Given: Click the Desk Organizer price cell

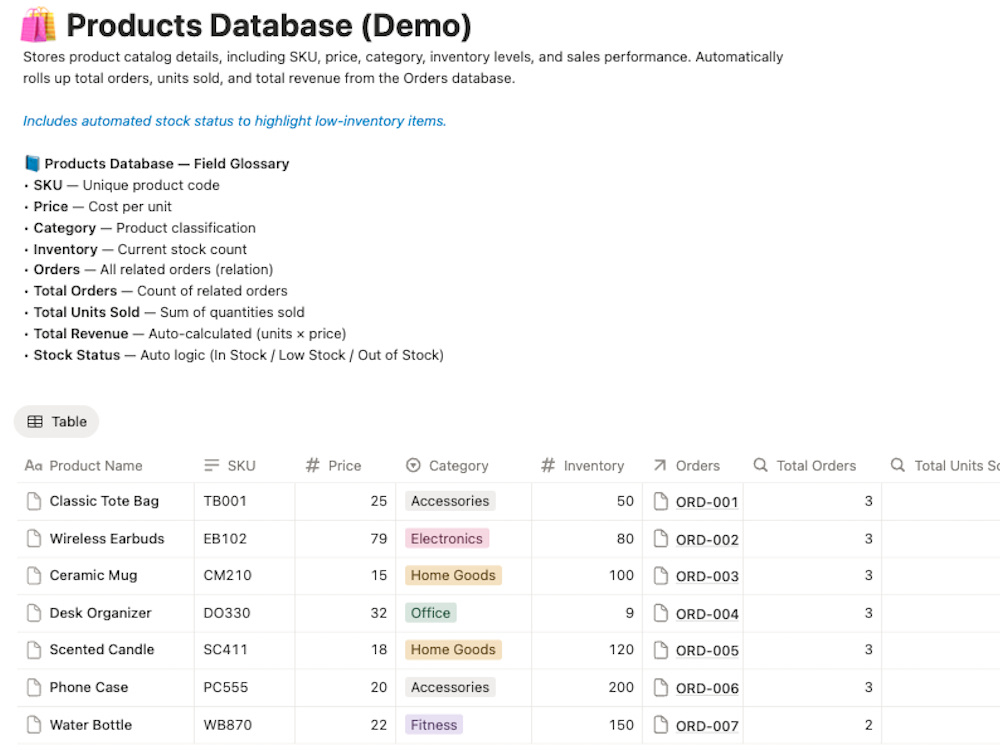Looking at the screenshot, I should (345, 613).
